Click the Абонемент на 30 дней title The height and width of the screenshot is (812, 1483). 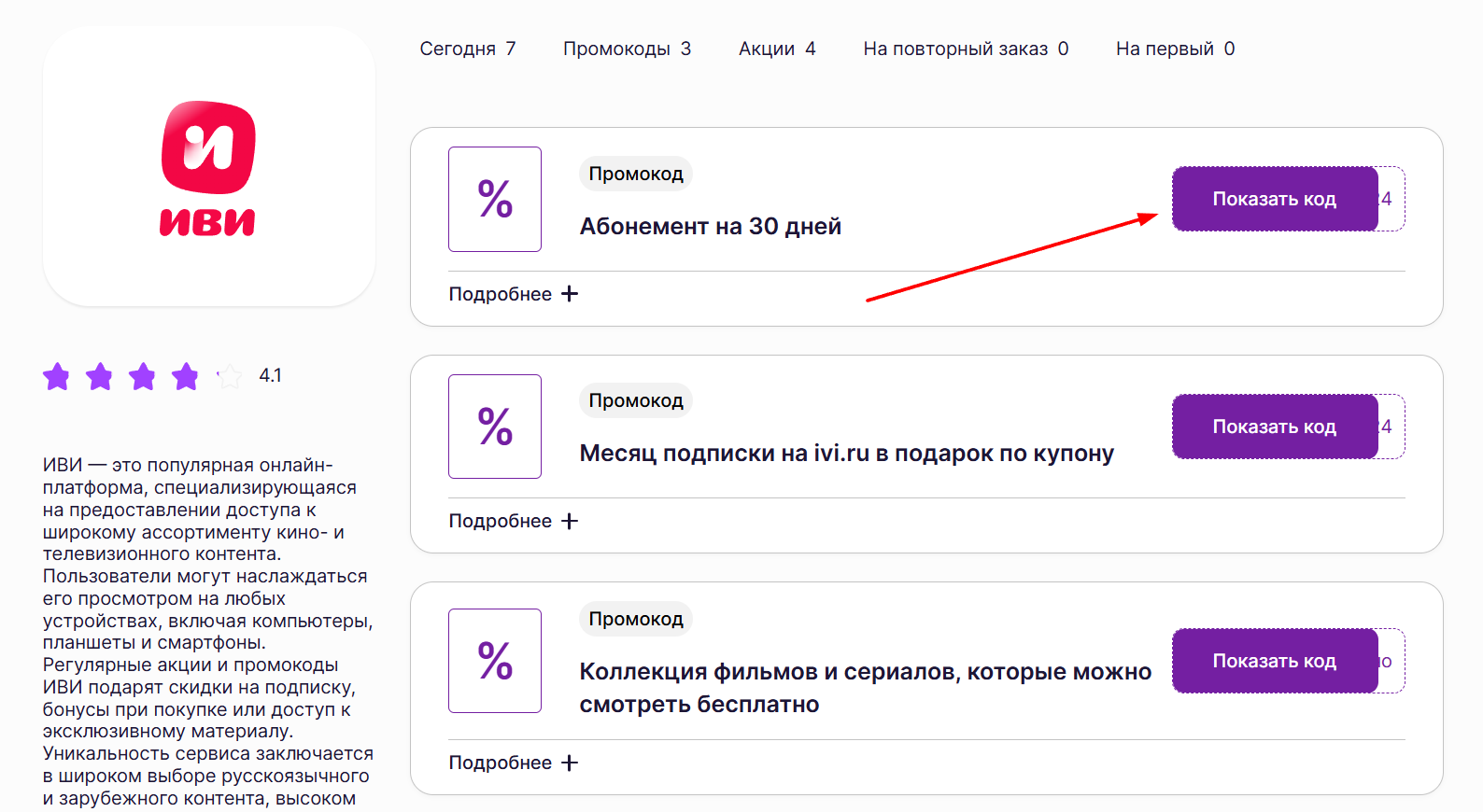[711, 226]
